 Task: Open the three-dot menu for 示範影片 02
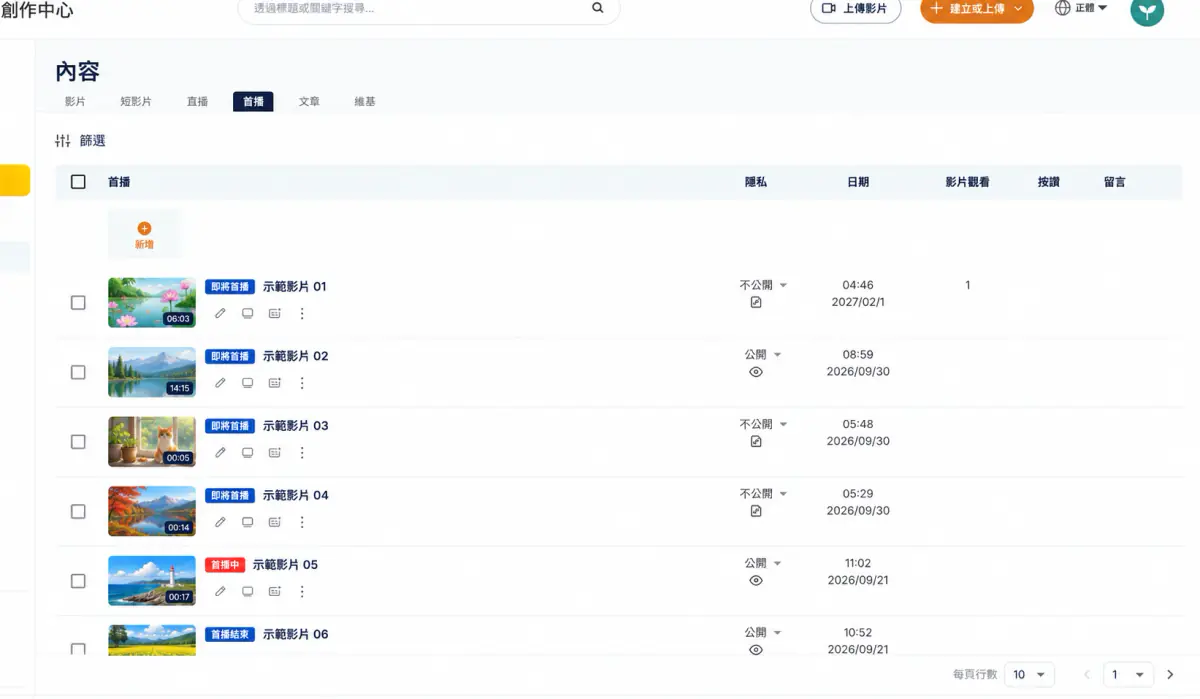click(x=302, y=383)
